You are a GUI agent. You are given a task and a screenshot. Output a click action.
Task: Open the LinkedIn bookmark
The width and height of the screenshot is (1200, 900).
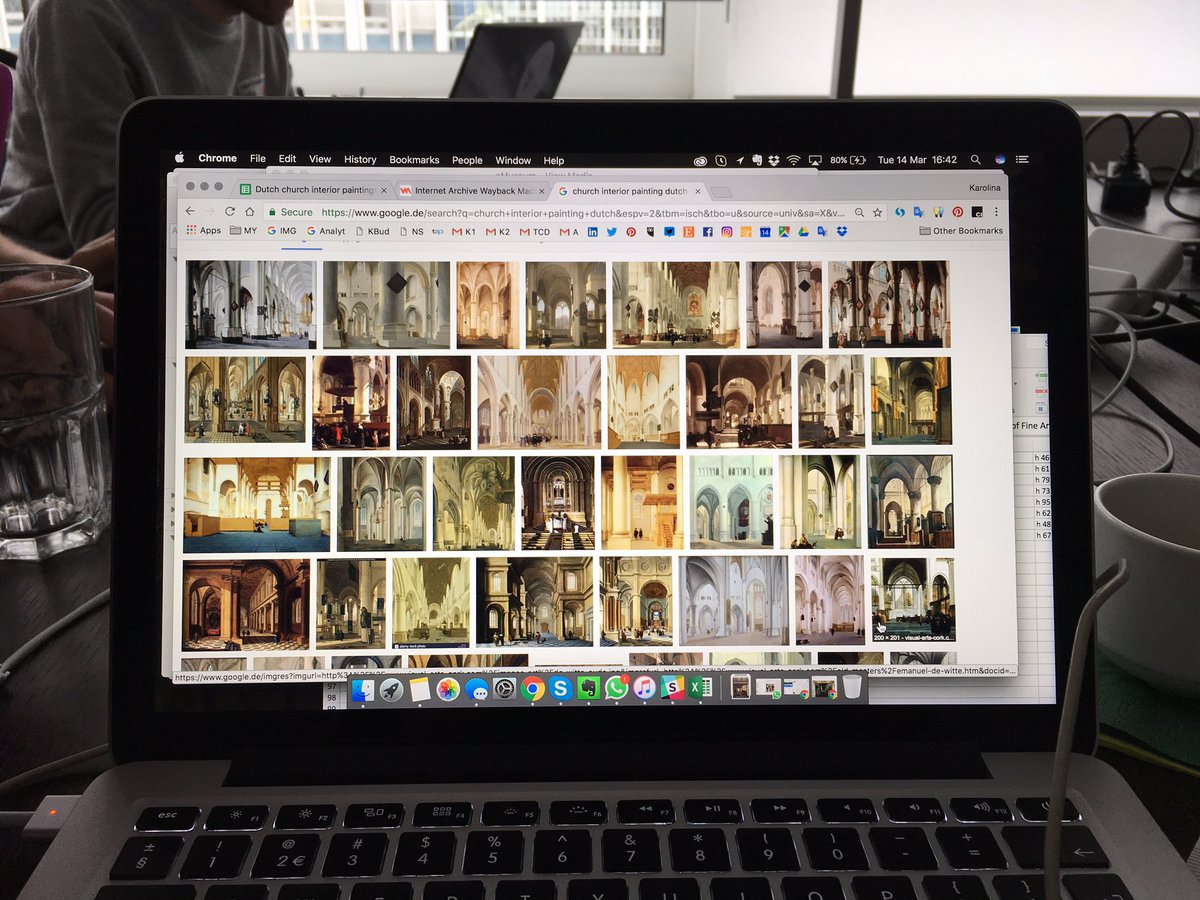593,232
